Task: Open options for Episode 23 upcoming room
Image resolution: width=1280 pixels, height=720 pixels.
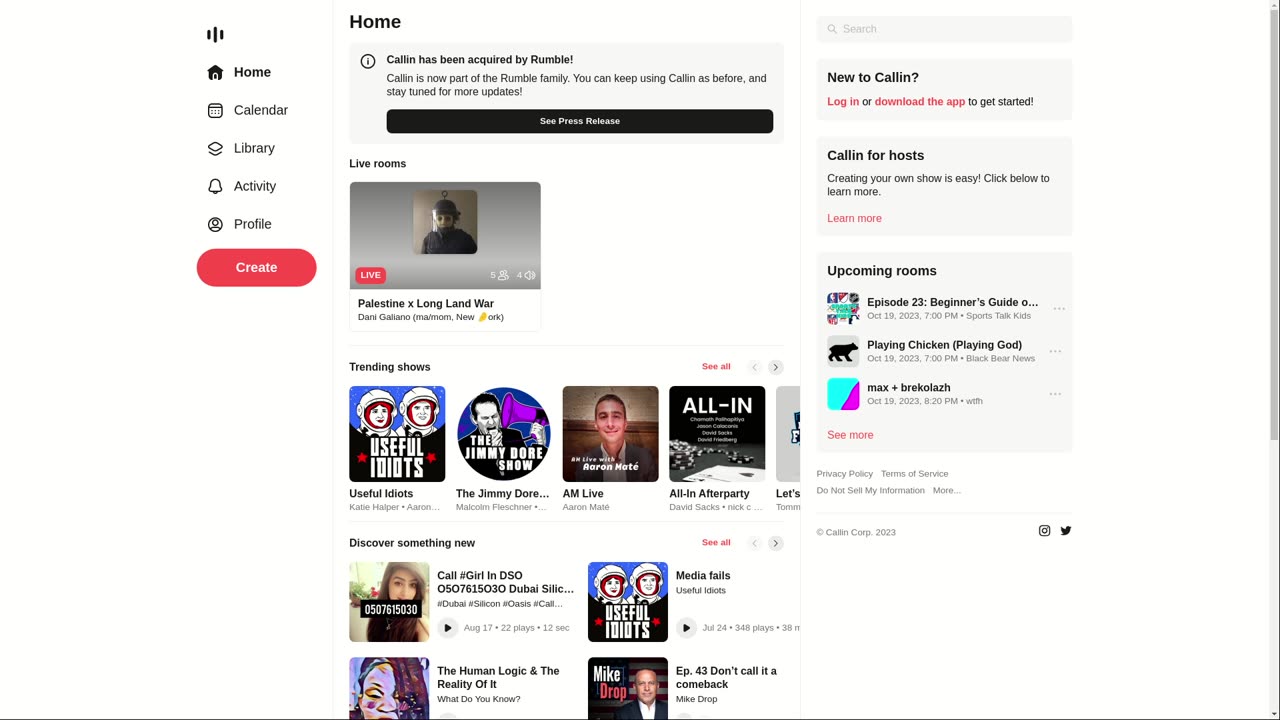Action: point(1059,309)
